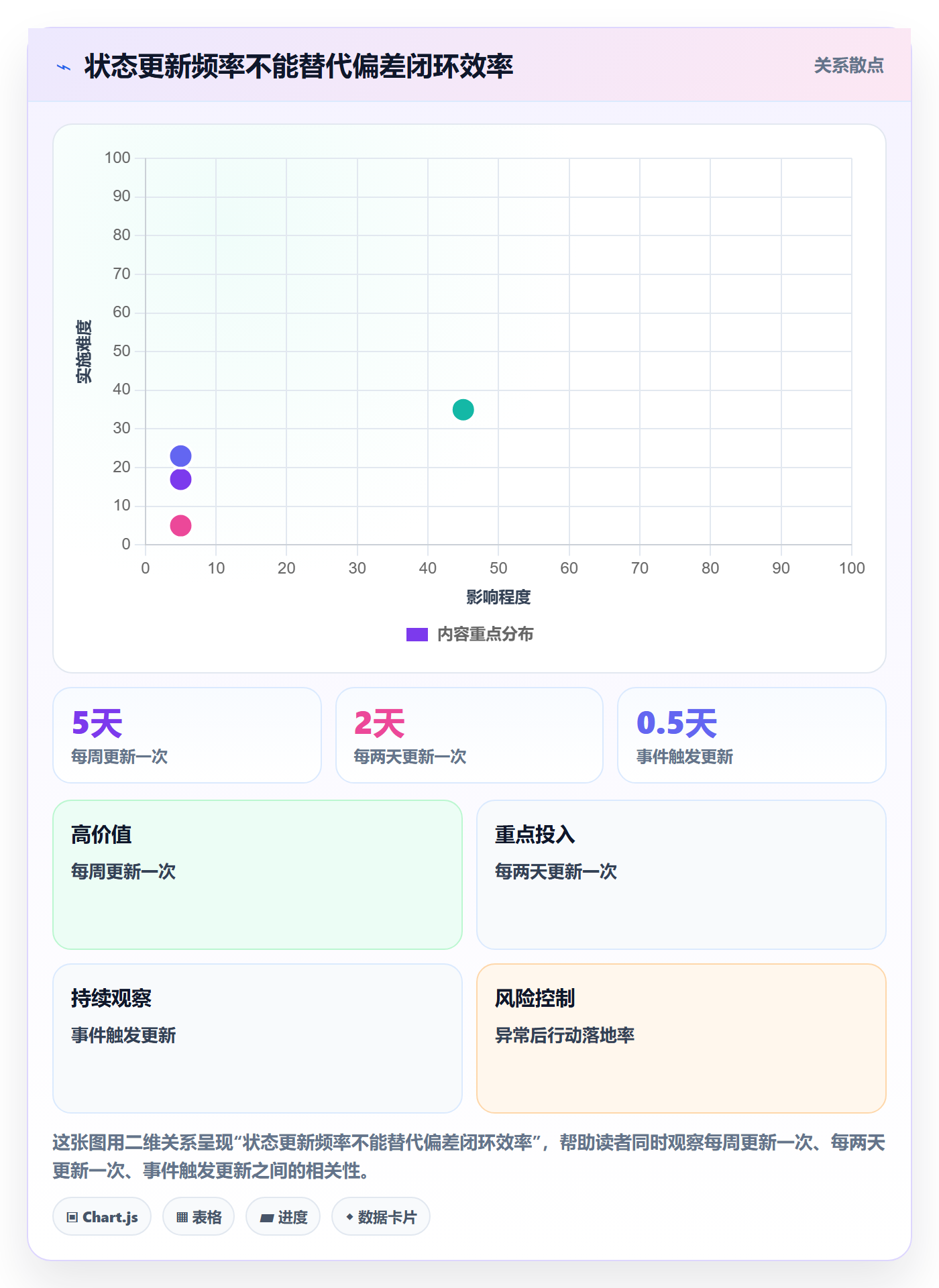Viewport: 939px width, 1288px height.
Task: Open the 2天 stat card
Action: coord(469,735)
